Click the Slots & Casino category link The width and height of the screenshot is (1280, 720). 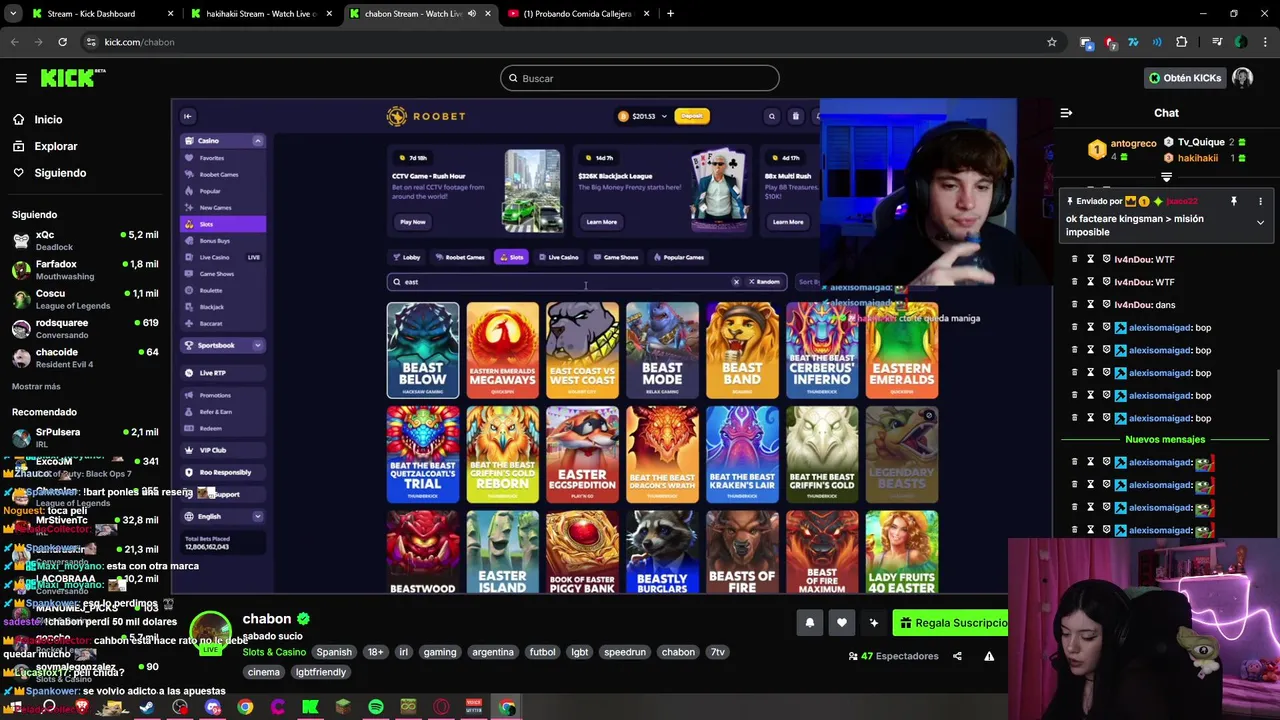(x=274, y=652)
